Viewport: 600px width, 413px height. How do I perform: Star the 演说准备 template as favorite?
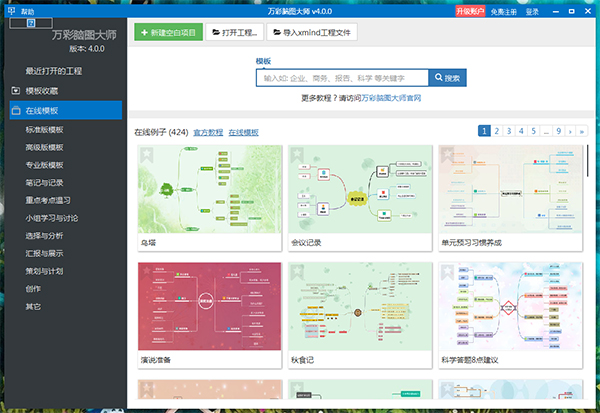point(147,273)
